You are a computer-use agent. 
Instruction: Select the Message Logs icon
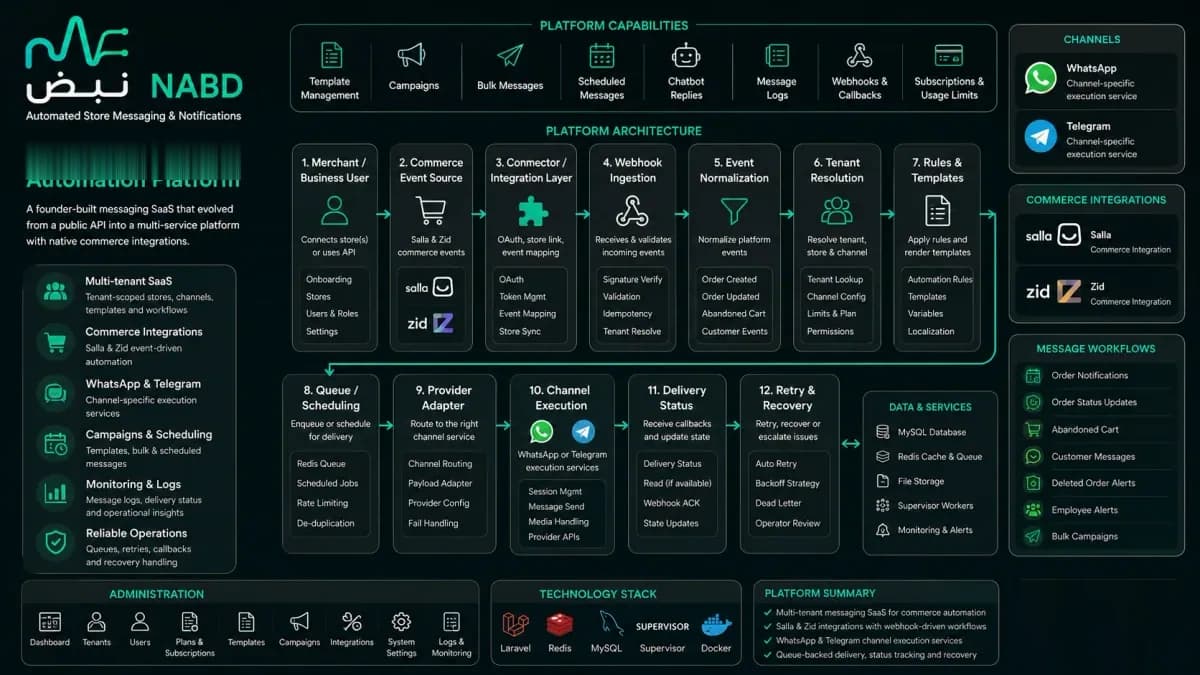(x=776, y=56)
